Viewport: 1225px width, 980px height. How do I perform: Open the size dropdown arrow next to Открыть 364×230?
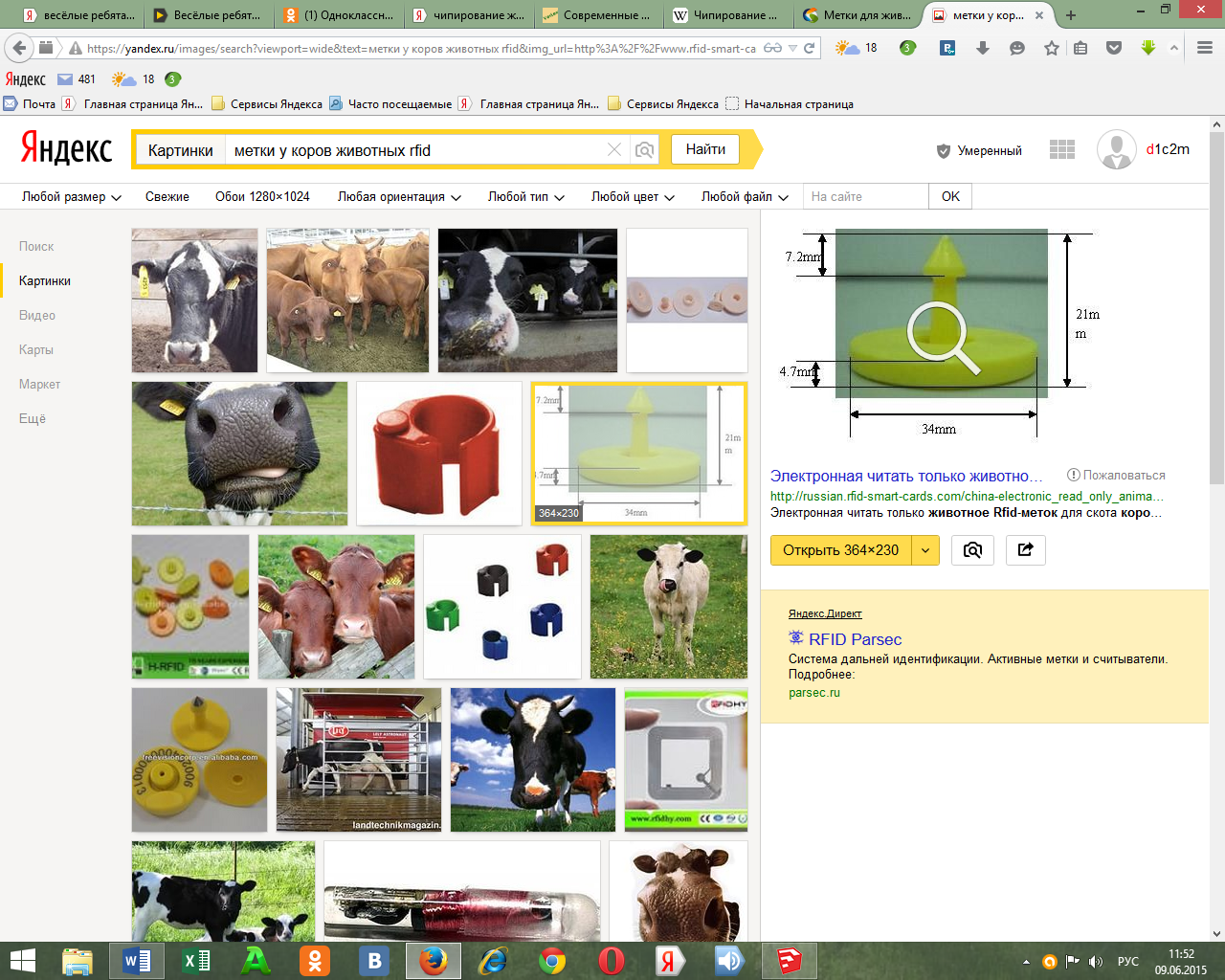click(925, 550)
